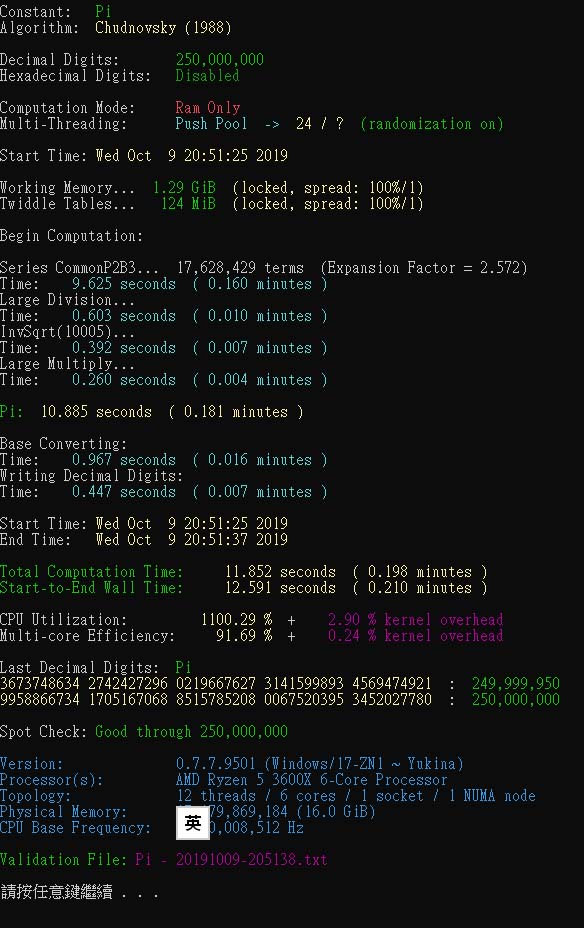Image resolution: width=584 pixels, height=928 pixels.
Task: Click the red Ram Only text
Action: (208, 108)
